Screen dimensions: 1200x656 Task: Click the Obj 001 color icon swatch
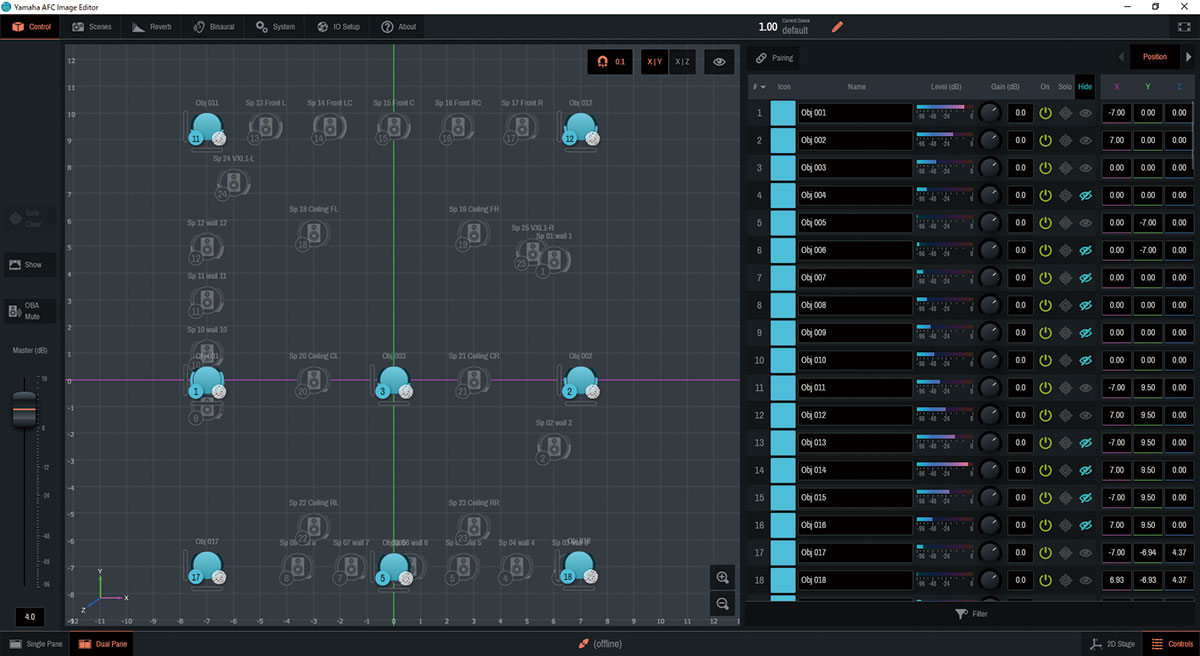(783, 113)
